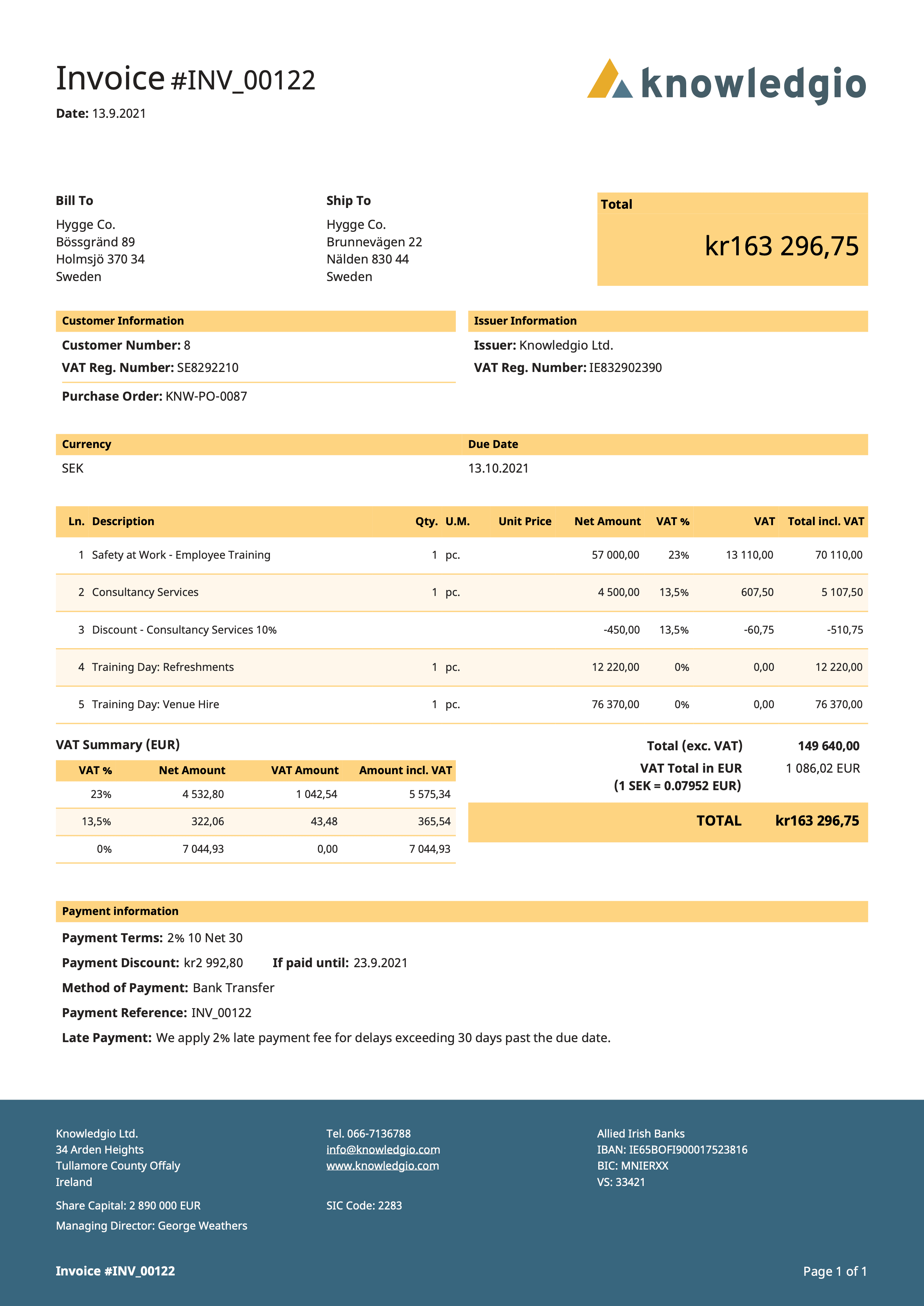Viewport: 924px width, 1306px height.
Task: Click the VAT Summary (EUR) heading
Action: (x=118, y=745)
